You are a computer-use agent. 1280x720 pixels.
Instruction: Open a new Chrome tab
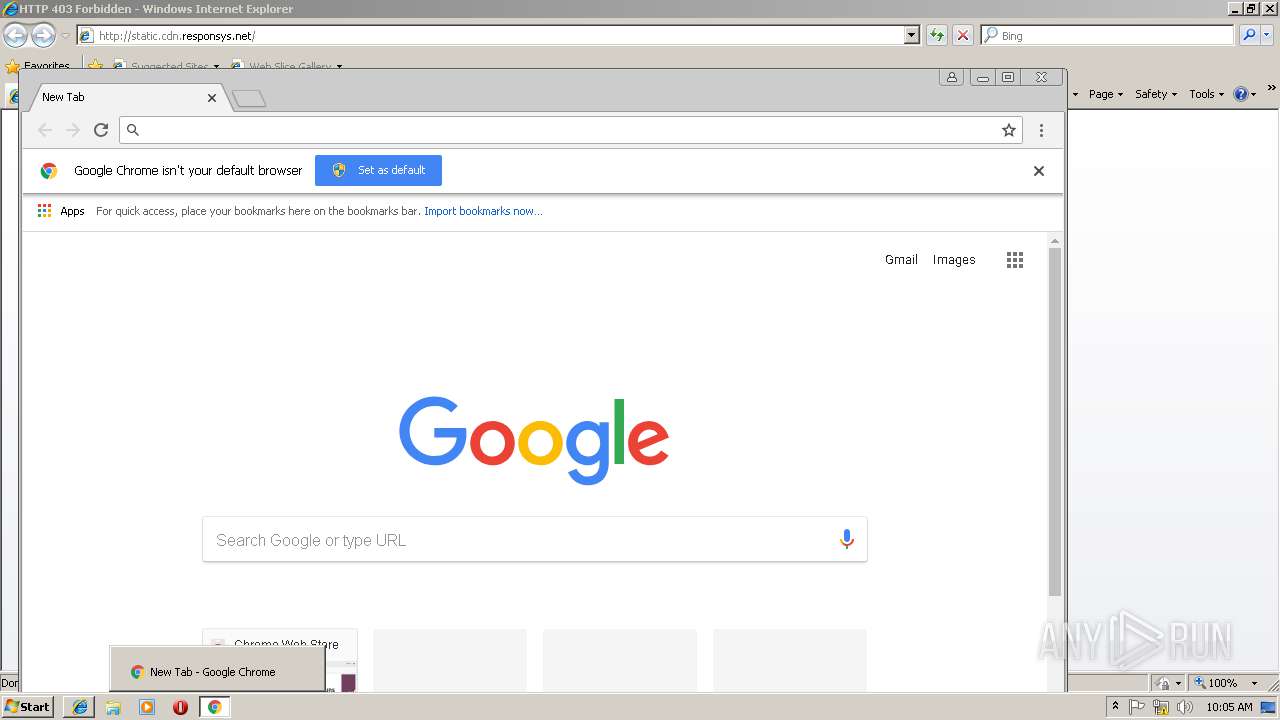(248, 98)
